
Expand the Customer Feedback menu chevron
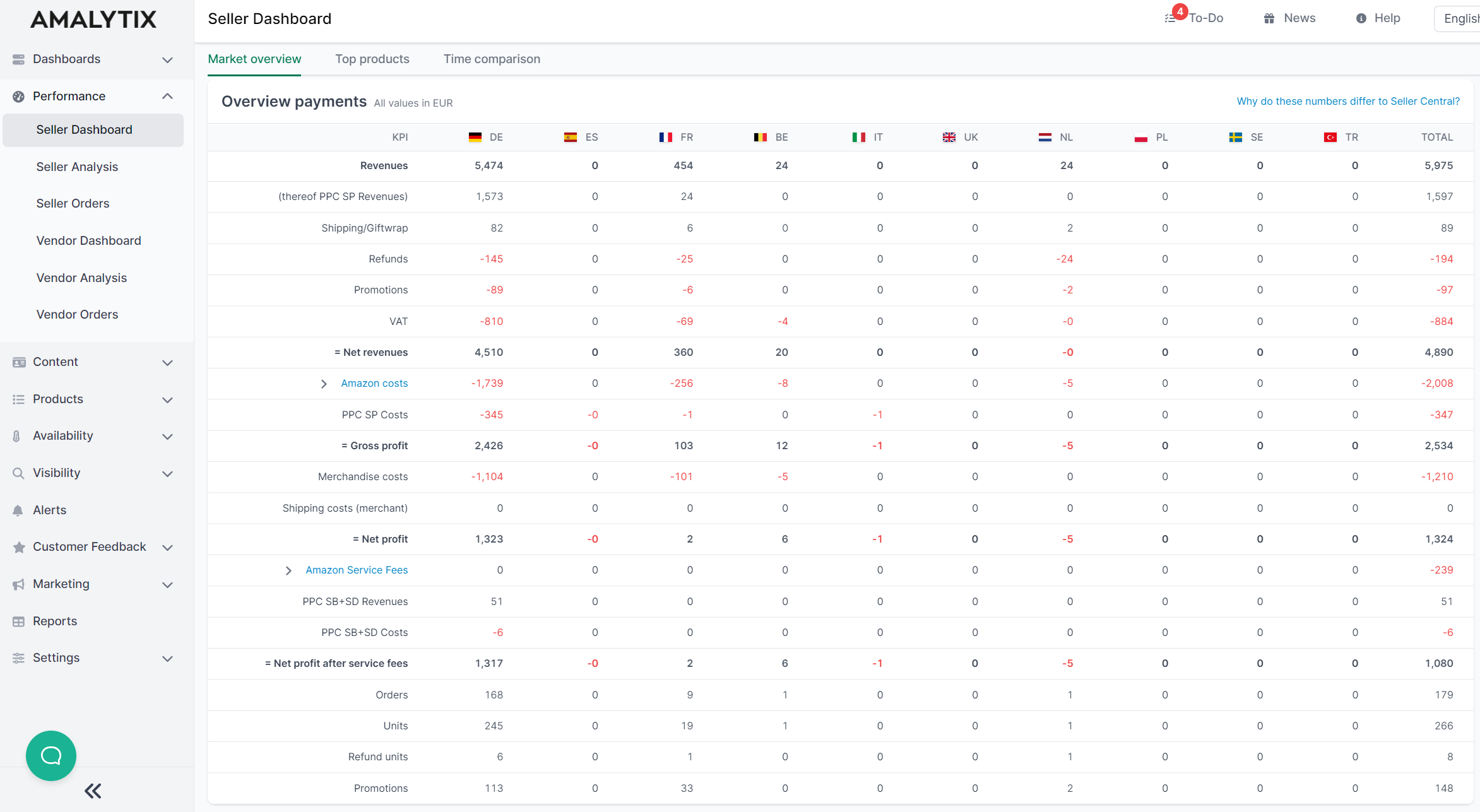[167, 548]
